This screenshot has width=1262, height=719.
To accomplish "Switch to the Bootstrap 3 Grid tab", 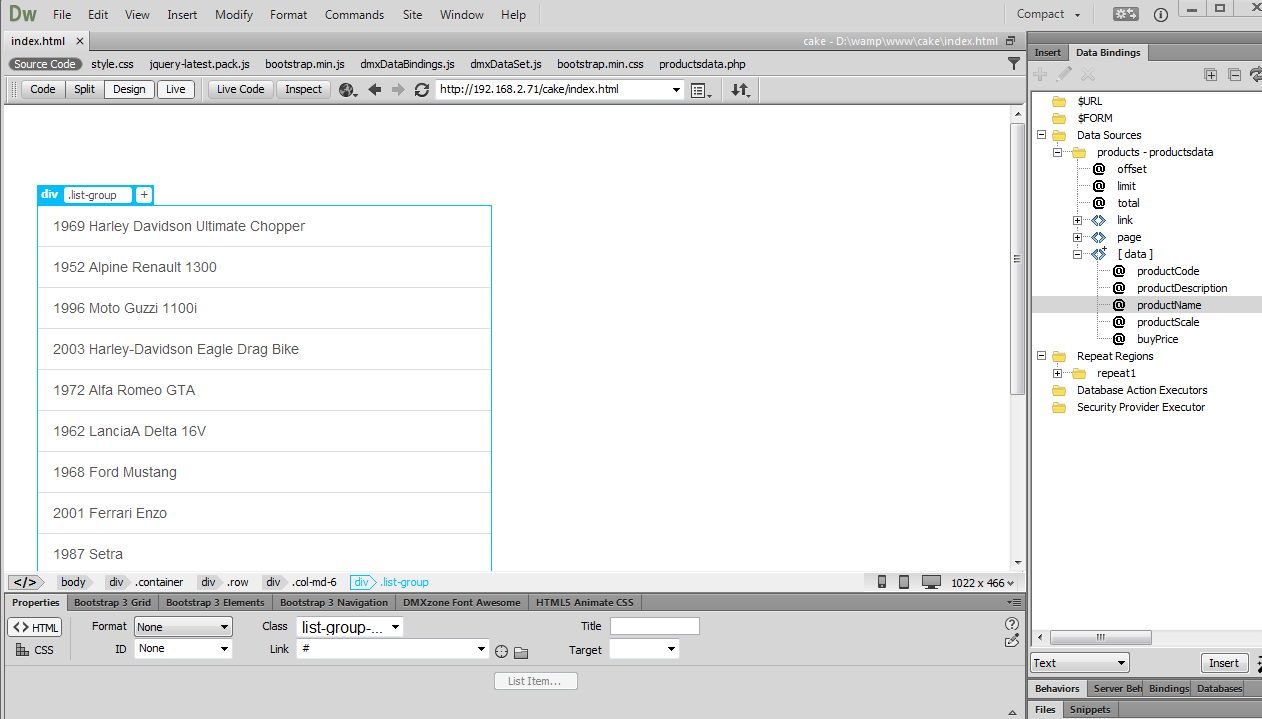I will (112, 602).
